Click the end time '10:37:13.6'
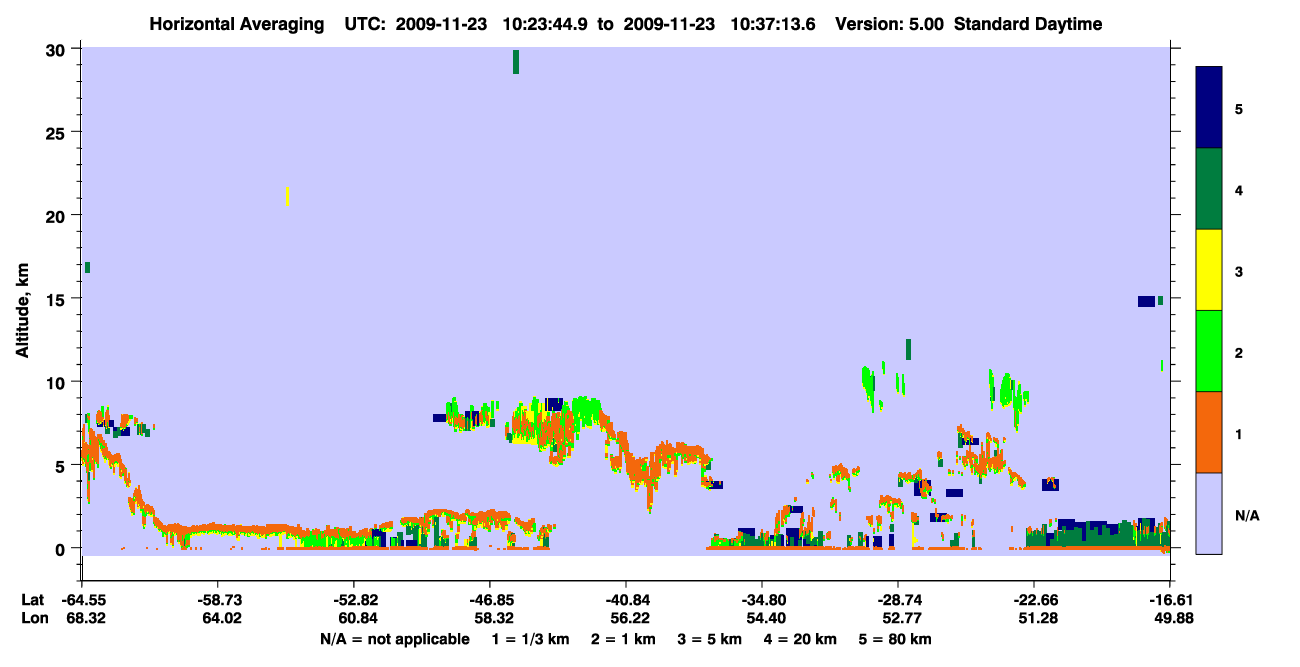 coord(771,24)
